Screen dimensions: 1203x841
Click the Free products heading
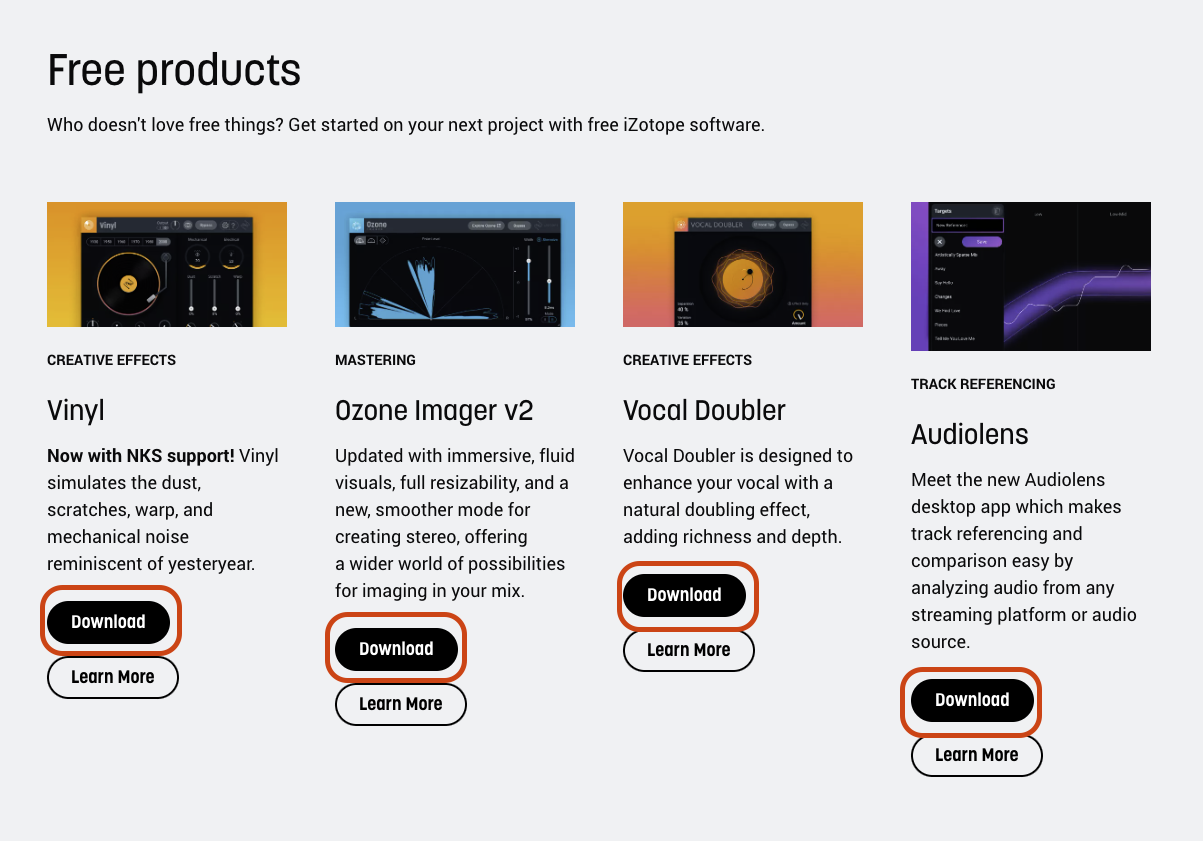(174, 70)
